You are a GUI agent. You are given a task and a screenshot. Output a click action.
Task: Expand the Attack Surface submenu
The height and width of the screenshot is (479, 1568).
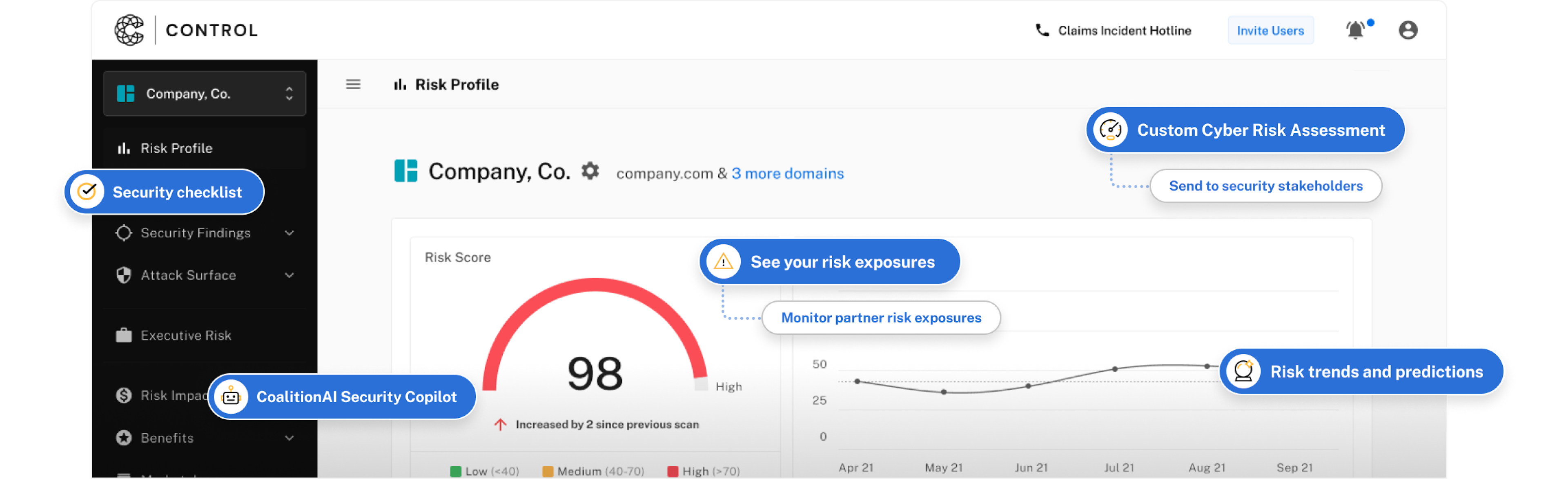[289, 275]
